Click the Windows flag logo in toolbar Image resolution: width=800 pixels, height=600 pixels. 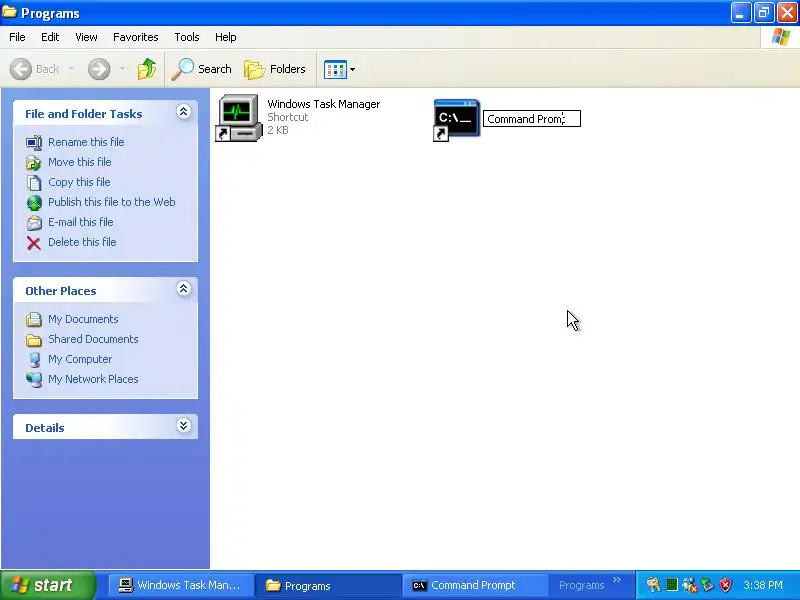click(781, 37)
